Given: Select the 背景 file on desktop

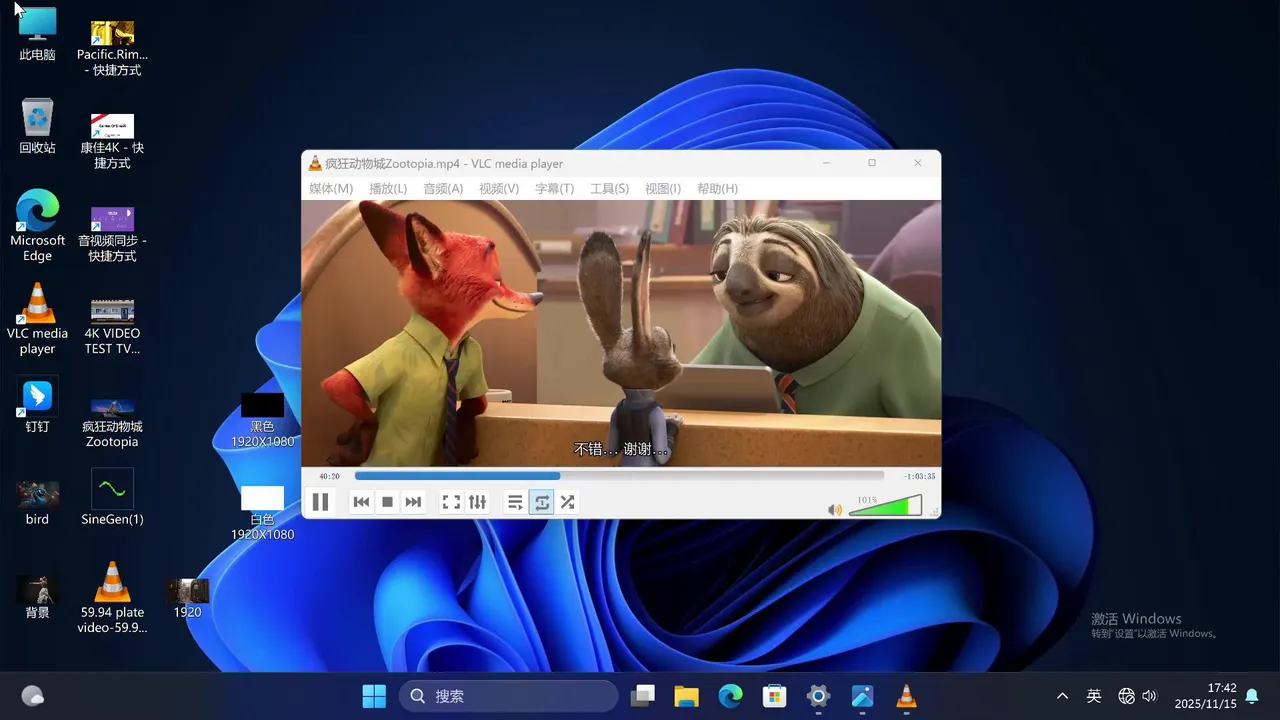Looking at the screenshot, I should pyautogui.click(x=37, y=596).
